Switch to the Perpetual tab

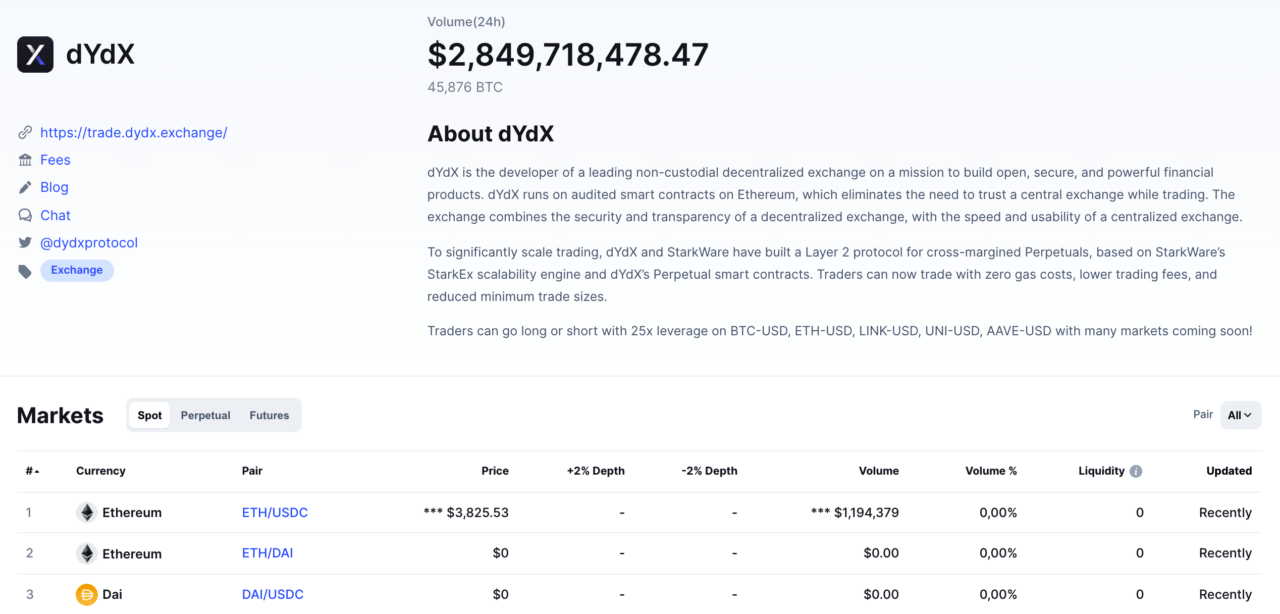coord(205,415)
